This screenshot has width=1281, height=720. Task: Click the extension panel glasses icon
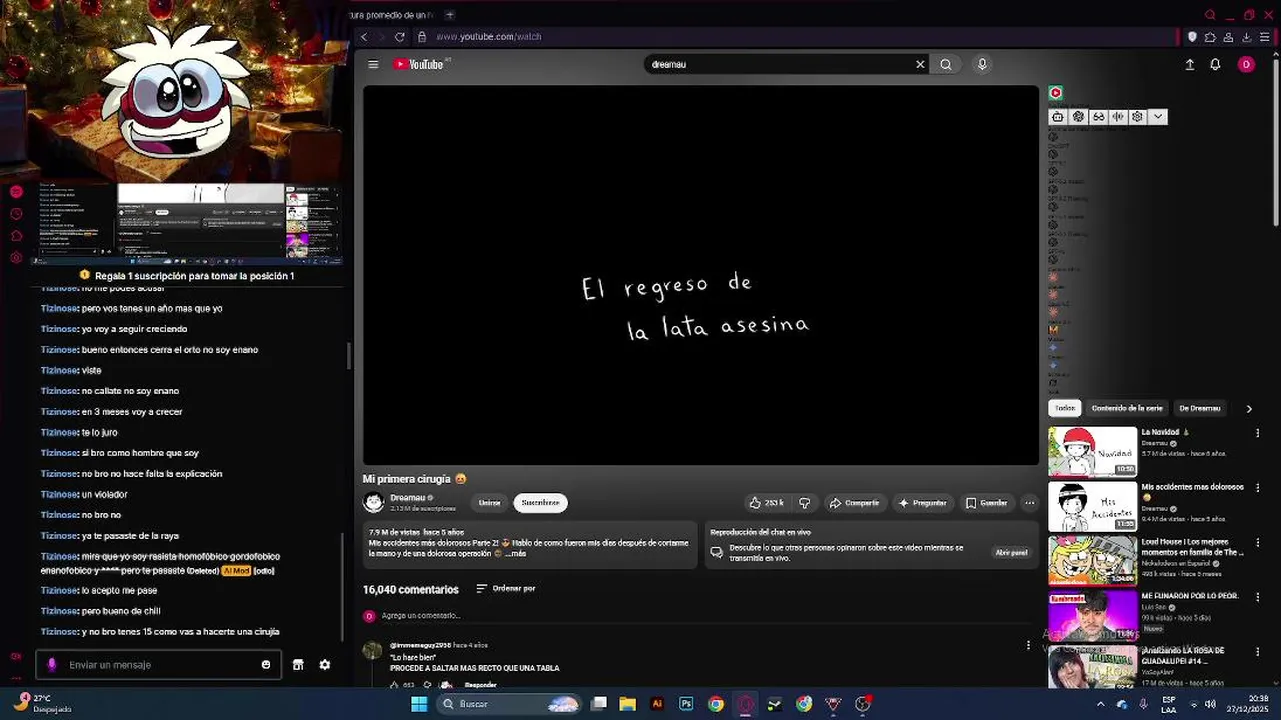point(1098,117)
